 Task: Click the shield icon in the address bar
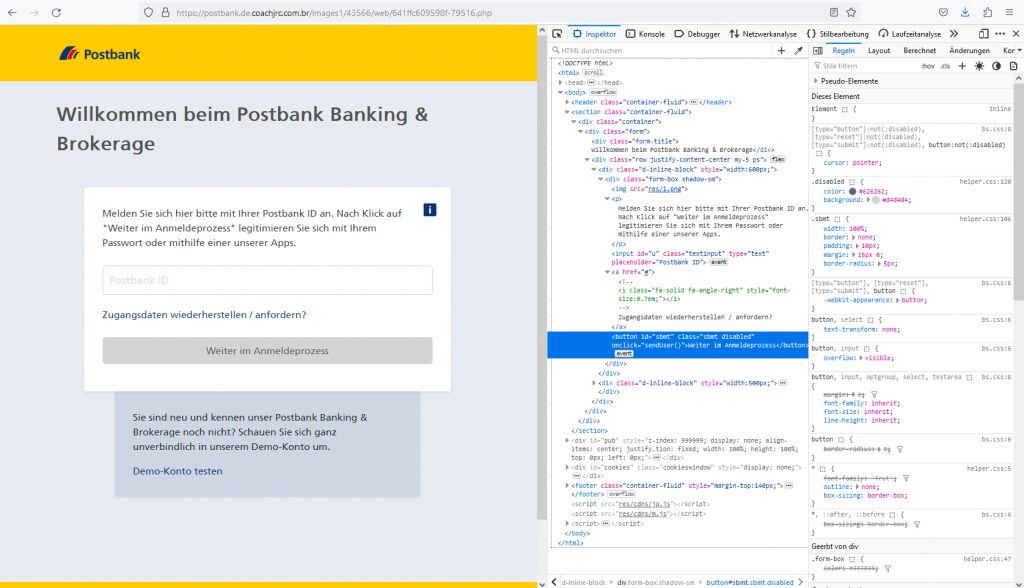coord(147,12)
